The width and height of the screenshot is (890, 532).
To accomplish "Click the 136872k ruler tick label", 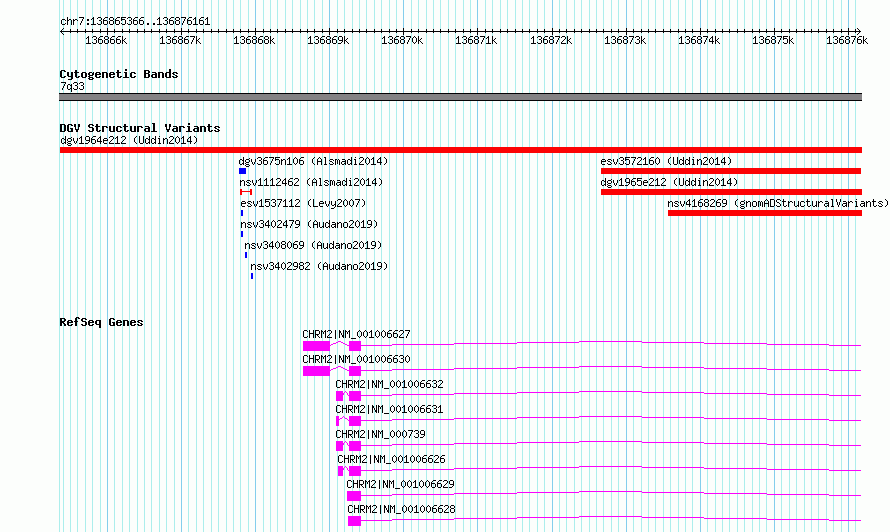I will (x=551, y=41).
